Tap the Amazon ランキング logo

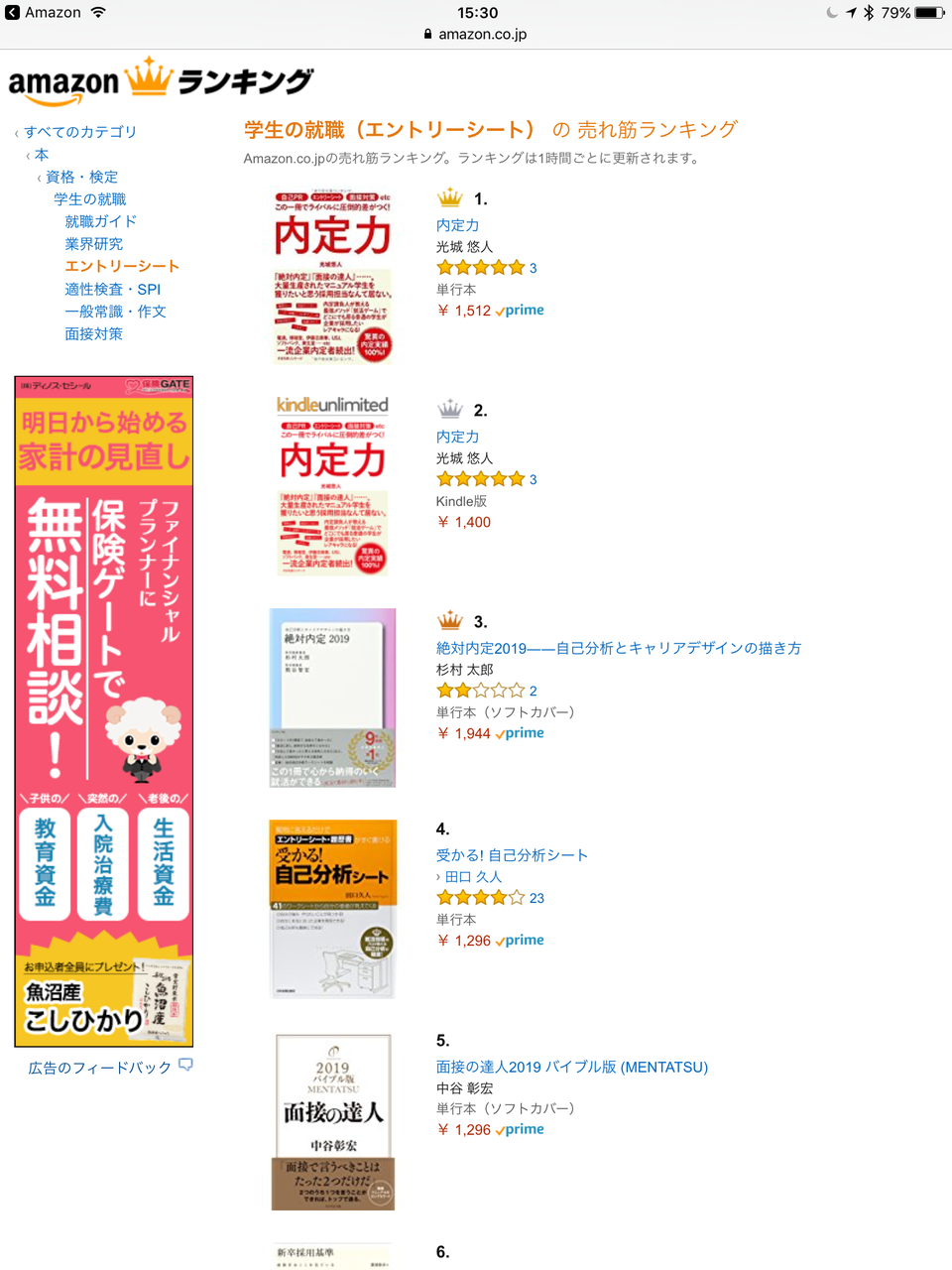point(161,80)
